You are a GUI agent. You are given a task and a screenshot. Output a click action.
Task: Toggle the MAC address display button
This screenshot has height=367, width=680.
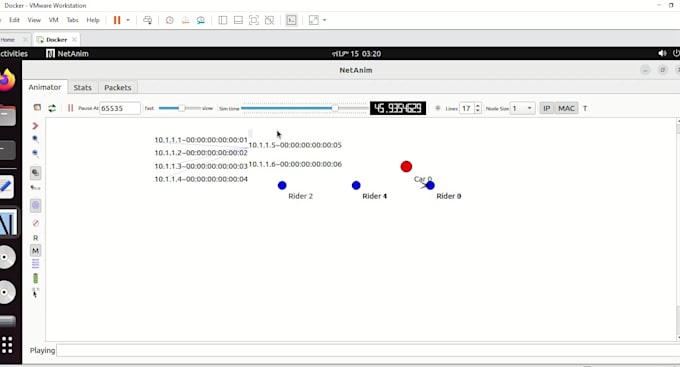point(566,108)
